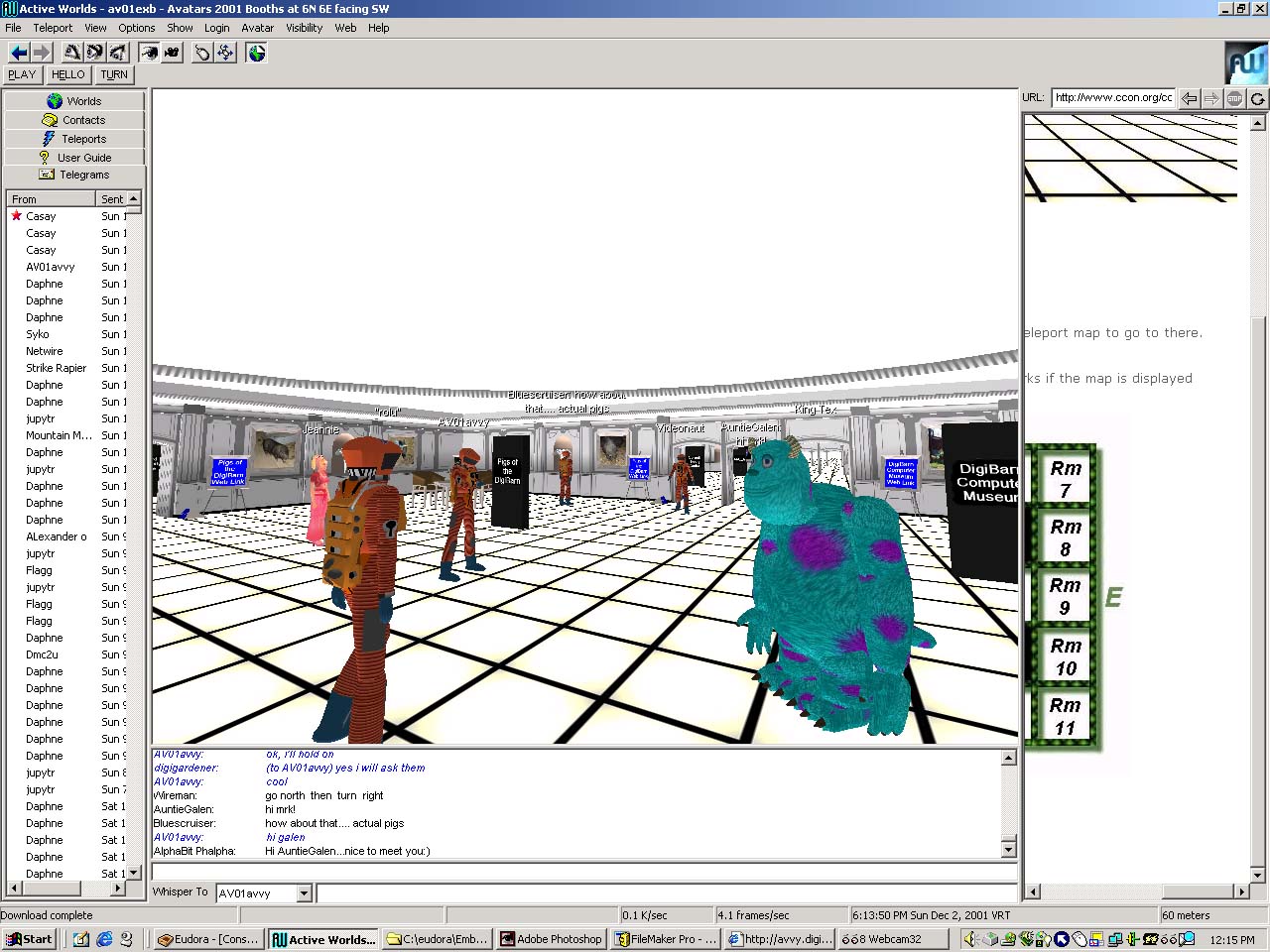The height and width of the screenshot is (952, 1270).
Task: Click the URL address field
Action: click(x=1113, y=97)
